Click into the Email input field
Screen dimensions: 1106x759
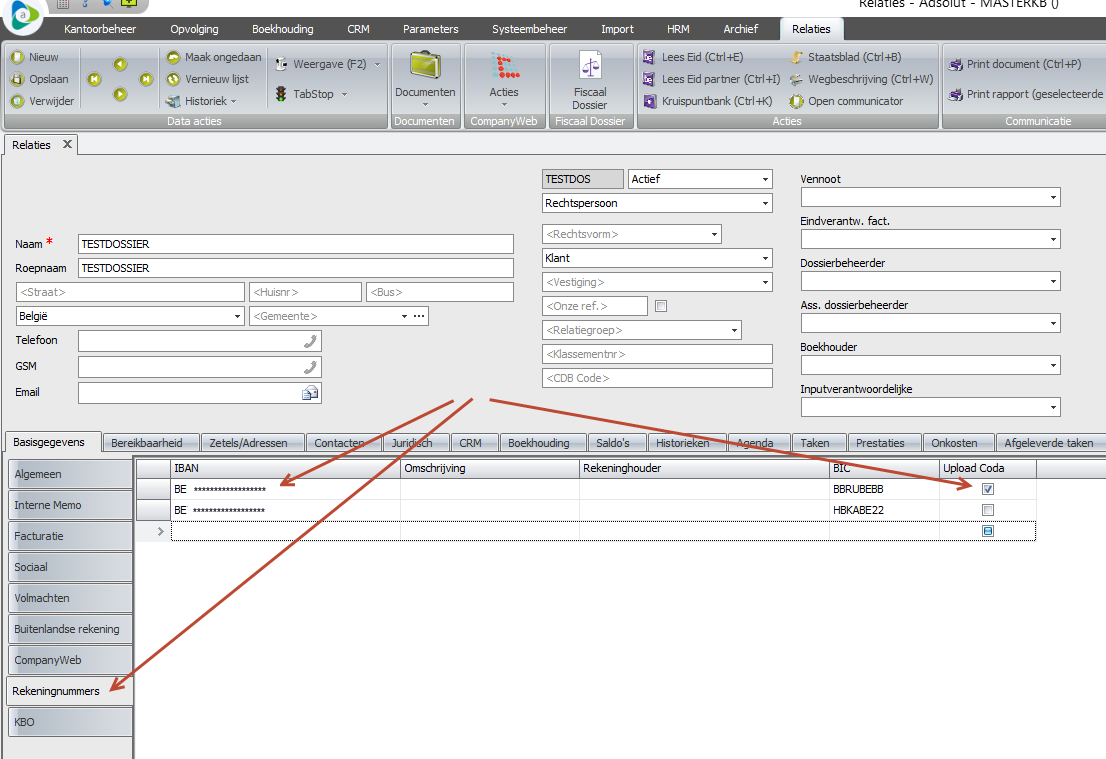click(190, 393)
